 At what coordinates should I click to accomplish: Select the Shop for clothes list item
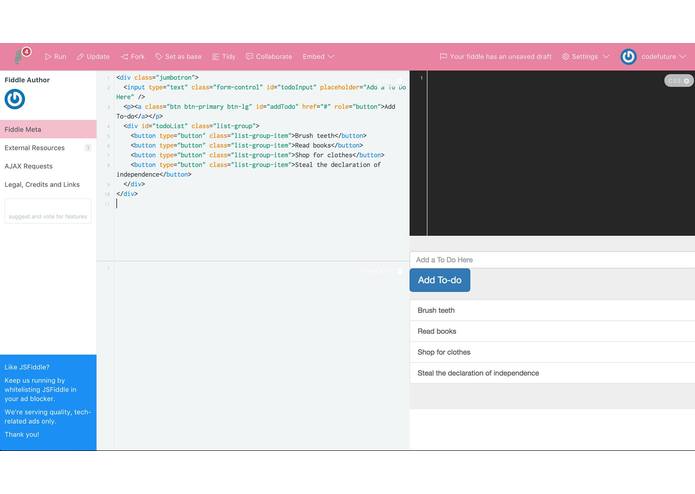click(552, 352)
